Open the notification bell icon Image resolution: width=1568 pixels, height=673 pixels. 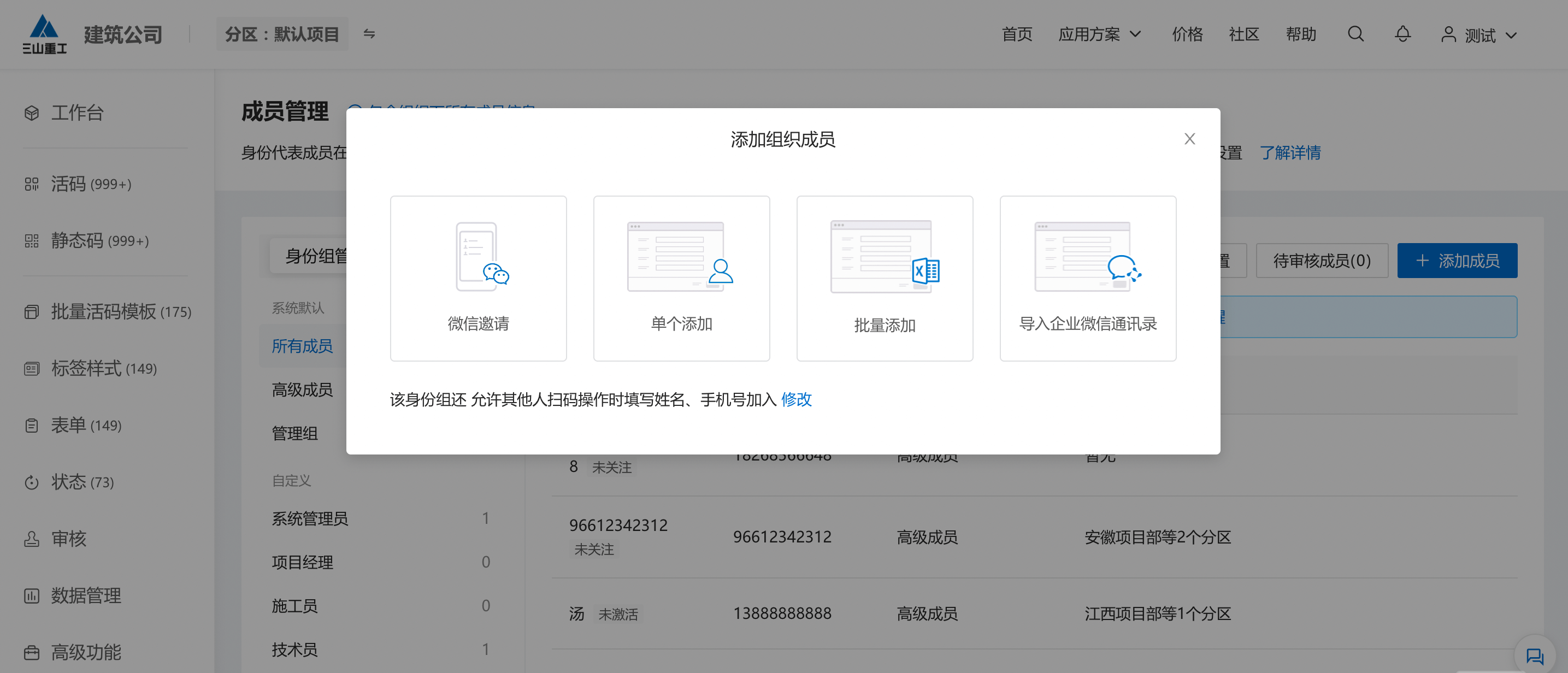(x=1402, y=34)
